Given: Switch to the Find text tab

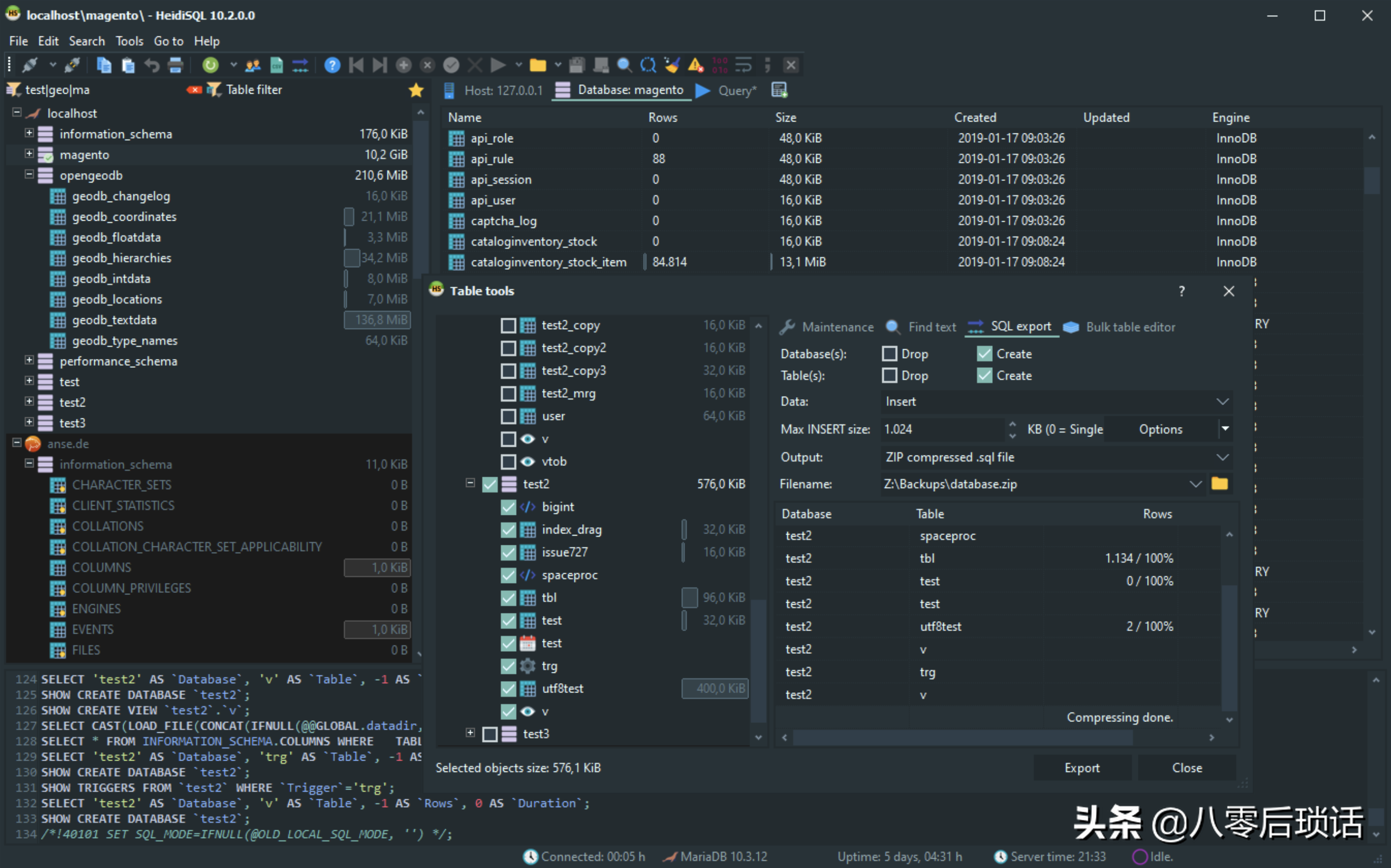Looking at the screenshot, I should pyautogui.click(x=921, y=327).
